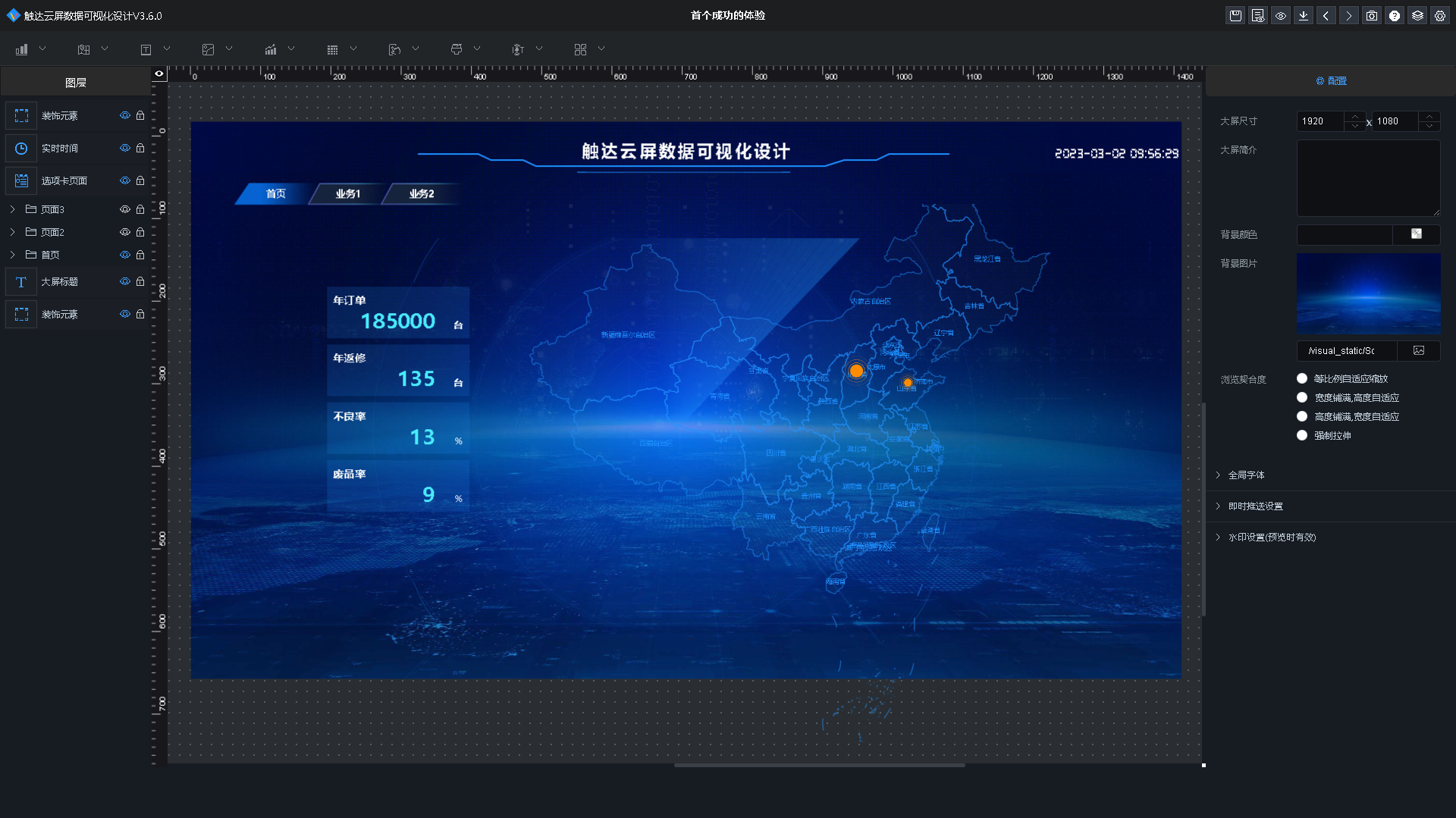Viewport: 1456px width, 818px height.
Task: Click the interaction component icon in toolbar
Action: coord(394,49)
